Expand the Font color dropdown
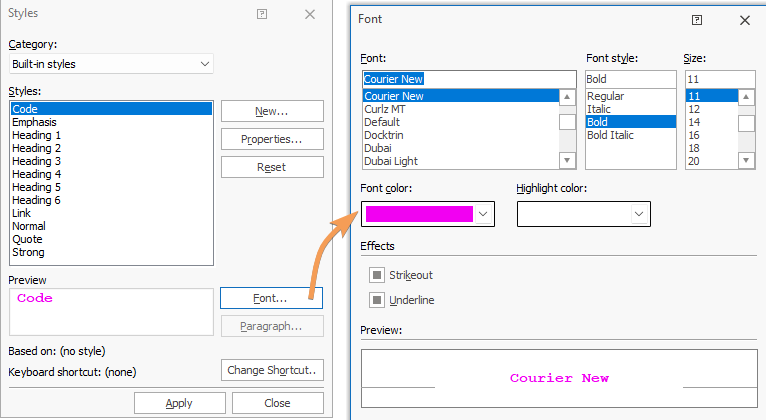766x420 pixels. tap(484, 214)
